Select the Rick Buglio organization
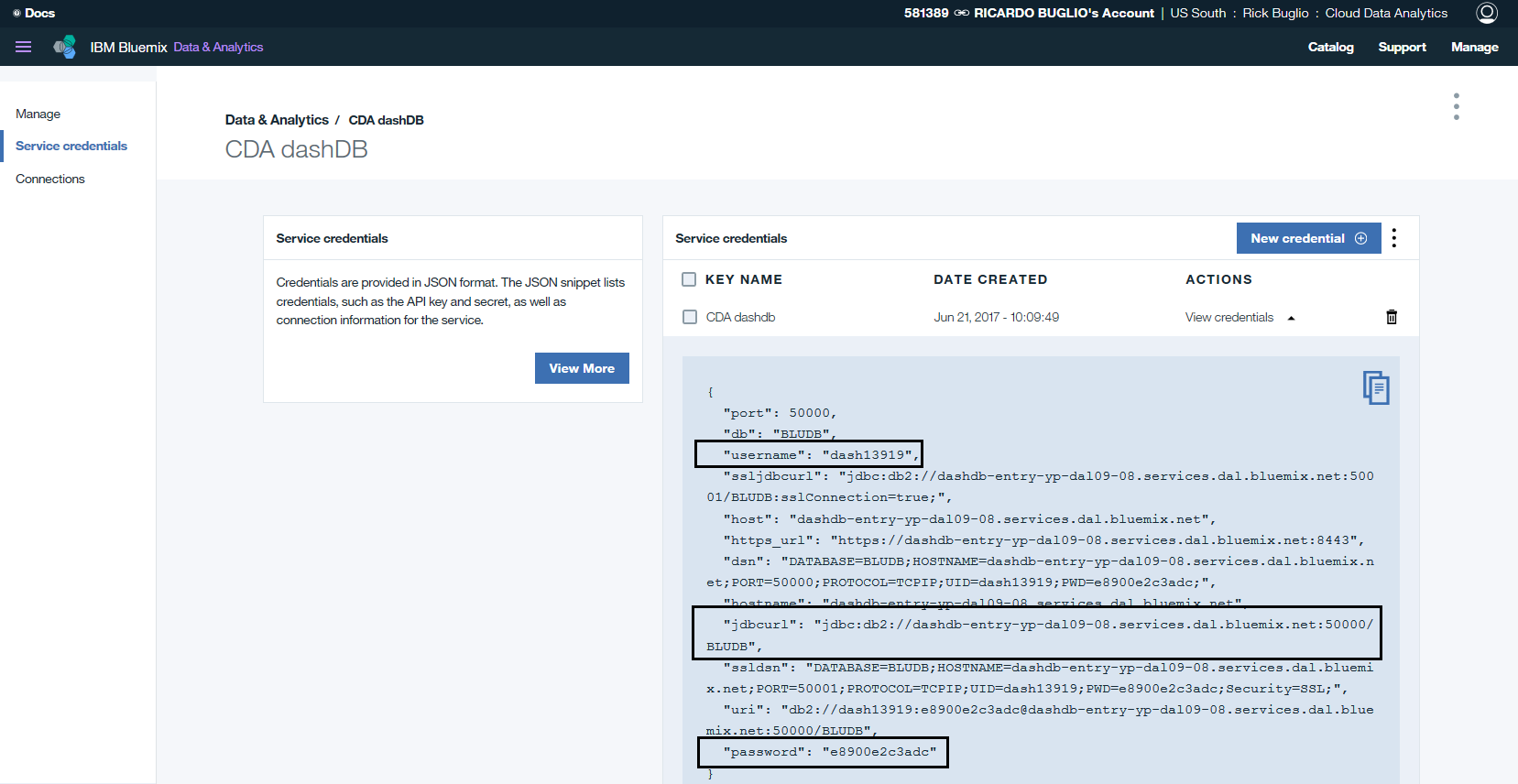 tap(1275, 13)
